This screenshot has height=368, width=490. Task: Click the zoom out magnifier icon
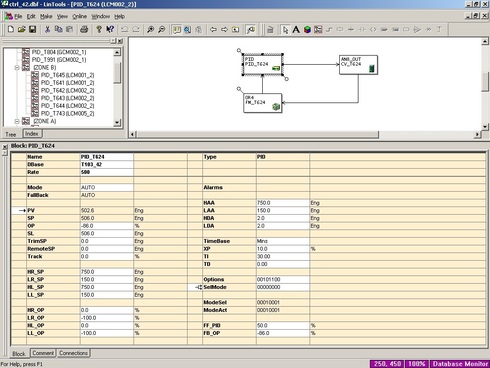point(161,29)
